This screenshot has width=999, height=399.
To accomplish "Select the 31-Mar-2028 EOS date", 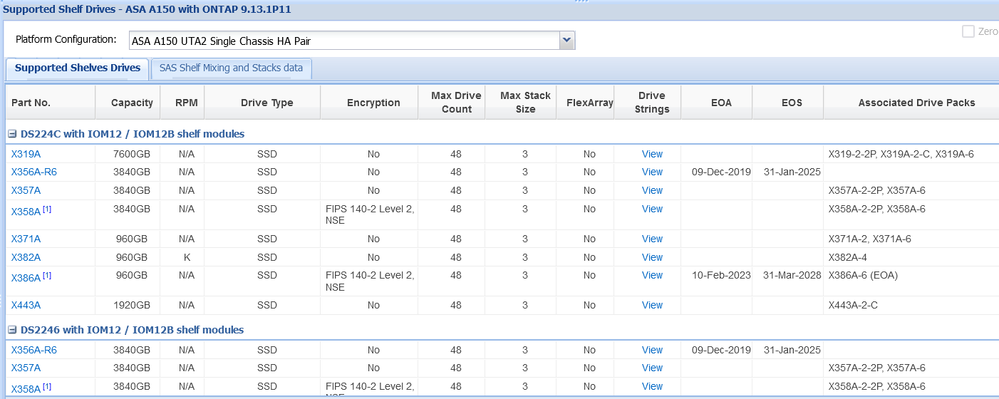I will tap(793, 275).
